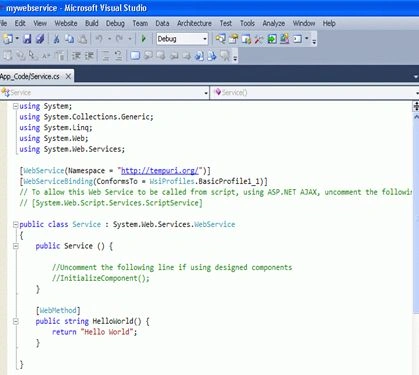The width and height of the screenshot is (419, 375).
Task: Open the Debug menu
Action: tap(115, 23)
